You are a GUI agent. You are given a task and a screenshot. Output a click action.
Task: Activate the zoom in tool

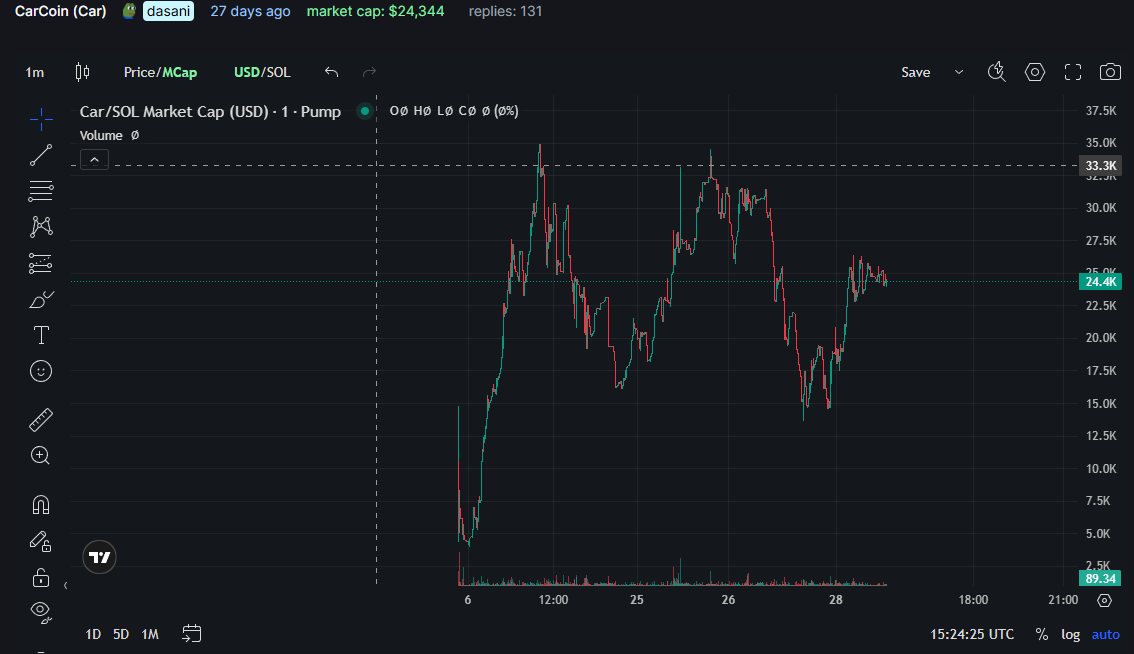tap(41, 456)
